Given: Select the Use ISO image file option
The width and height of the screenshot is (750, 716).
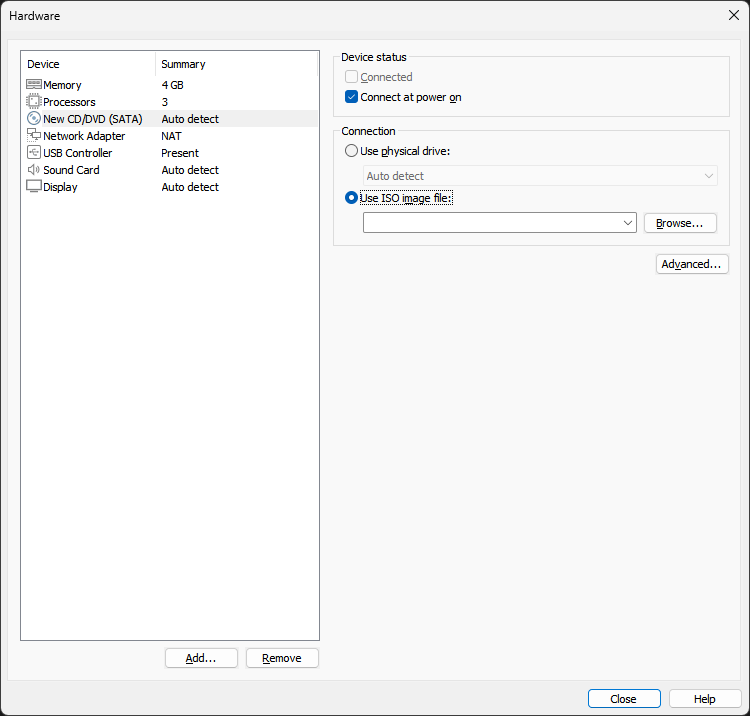Looking at the screenshot, I should click(351, 198).
